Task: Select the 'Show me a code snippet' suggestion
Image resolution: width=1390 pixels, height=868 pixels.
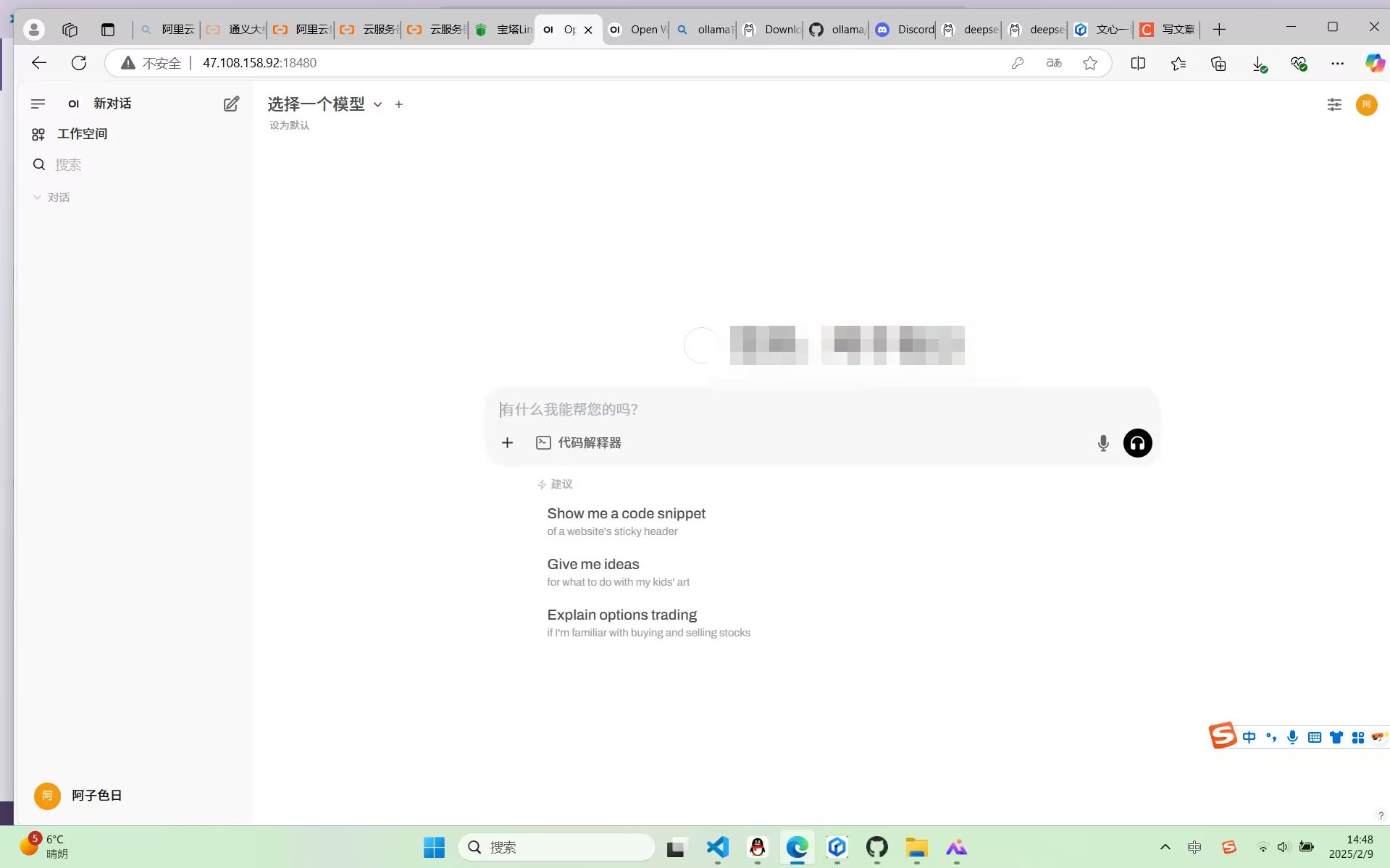Action: tap(626, 521)
